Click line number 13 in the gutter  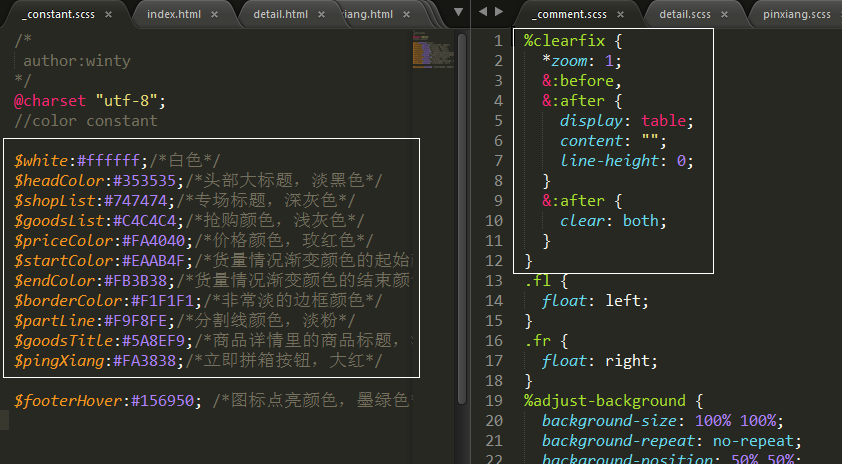(x=494, y=281)
